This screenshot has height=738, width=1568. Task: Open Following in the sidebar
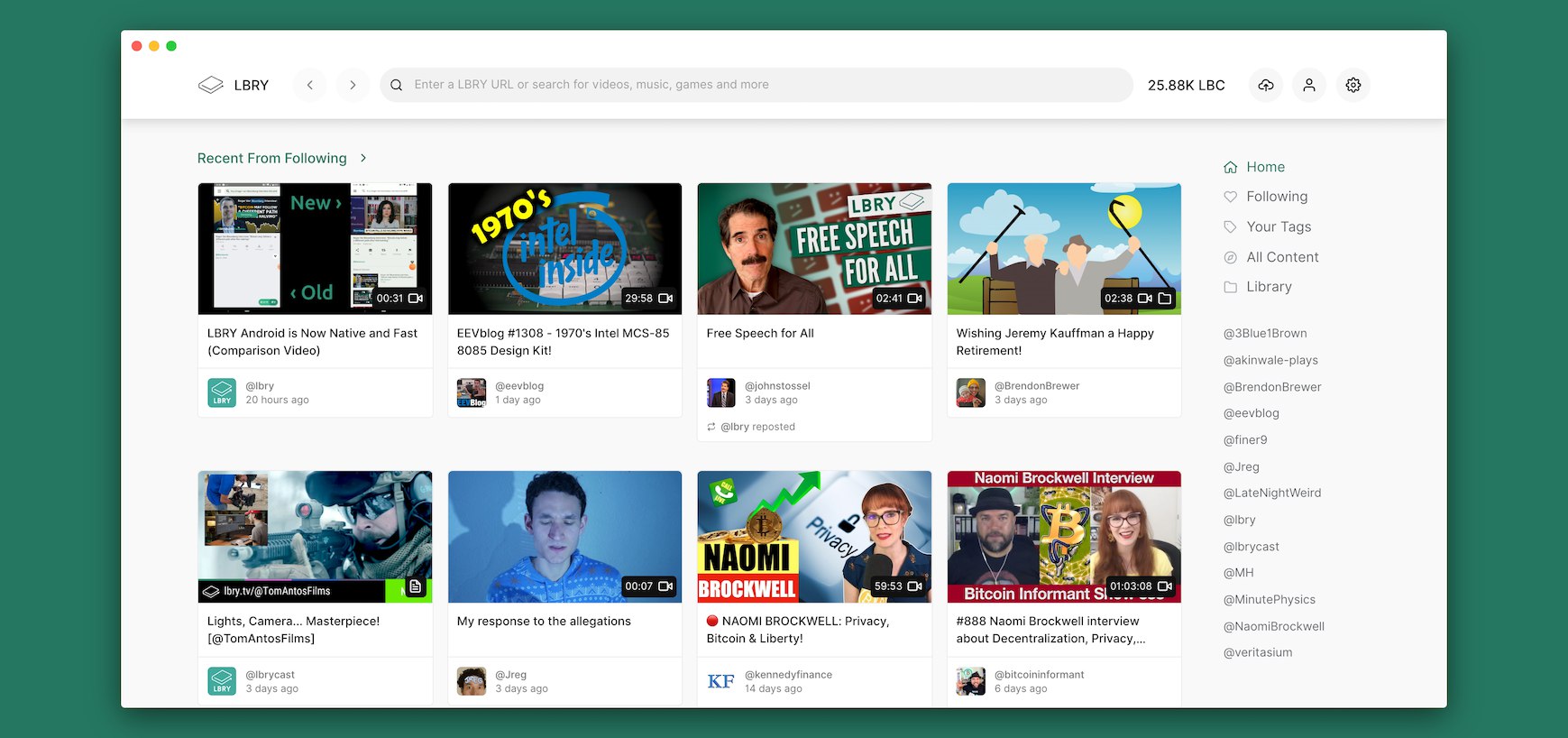click(1265, 197)
